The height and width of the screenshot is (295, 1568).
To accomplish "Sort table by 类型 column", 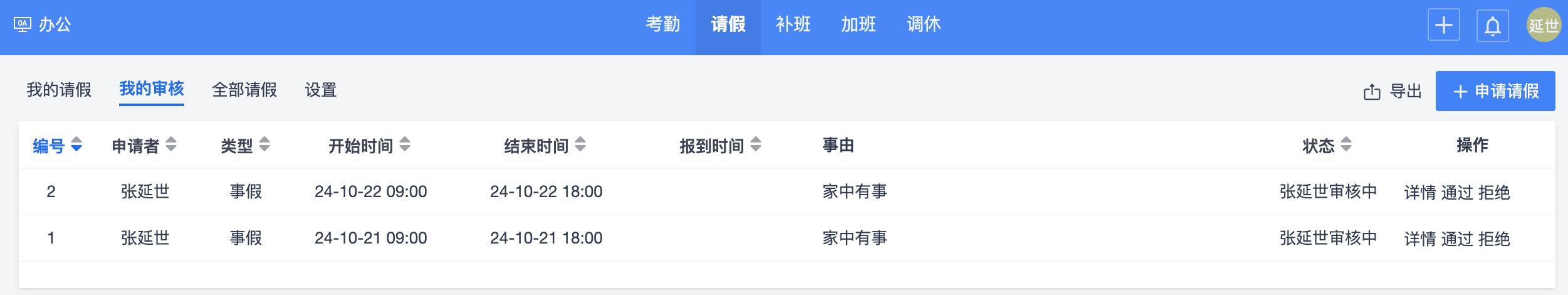I will coord(264,145).
